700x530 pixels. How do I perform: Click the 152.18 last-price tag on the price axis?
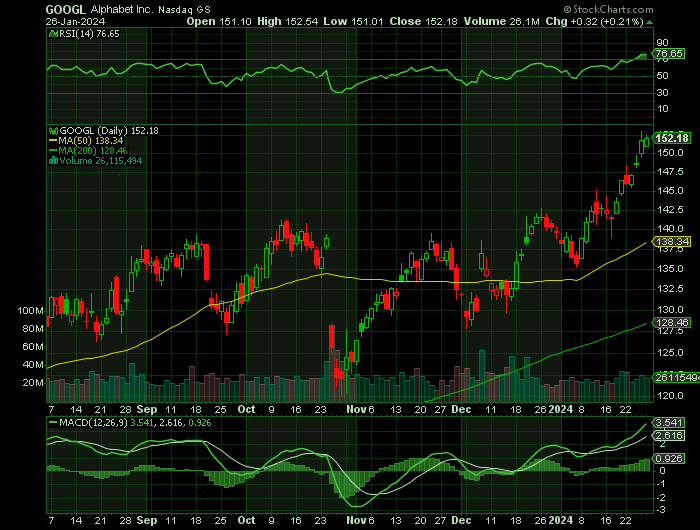(672, 138)
